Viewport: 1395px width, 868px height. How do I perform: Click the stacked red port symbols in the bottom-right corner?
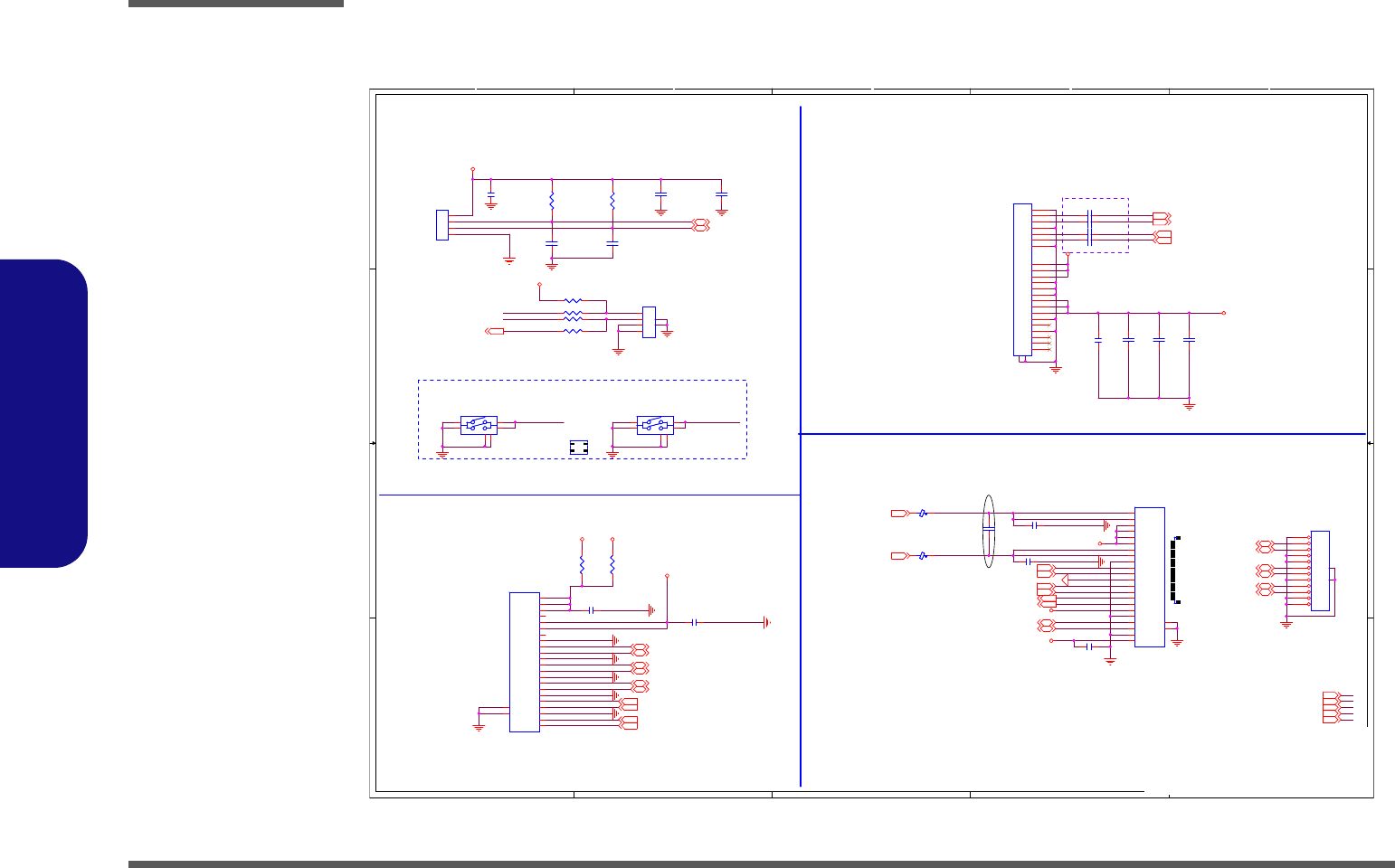click(1331, 707)
